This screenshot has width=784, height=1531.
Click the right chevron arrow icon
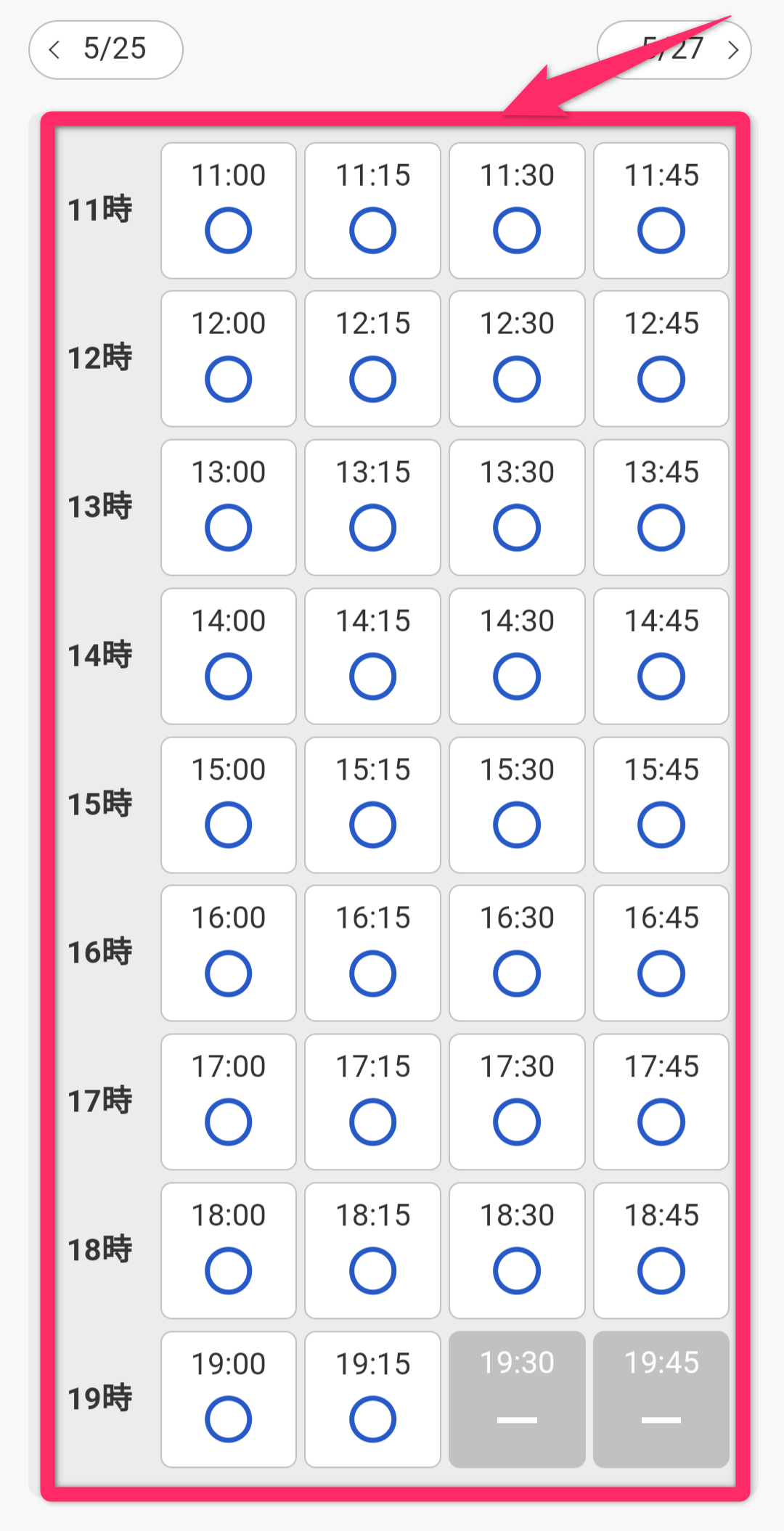(x=733, y=49)
